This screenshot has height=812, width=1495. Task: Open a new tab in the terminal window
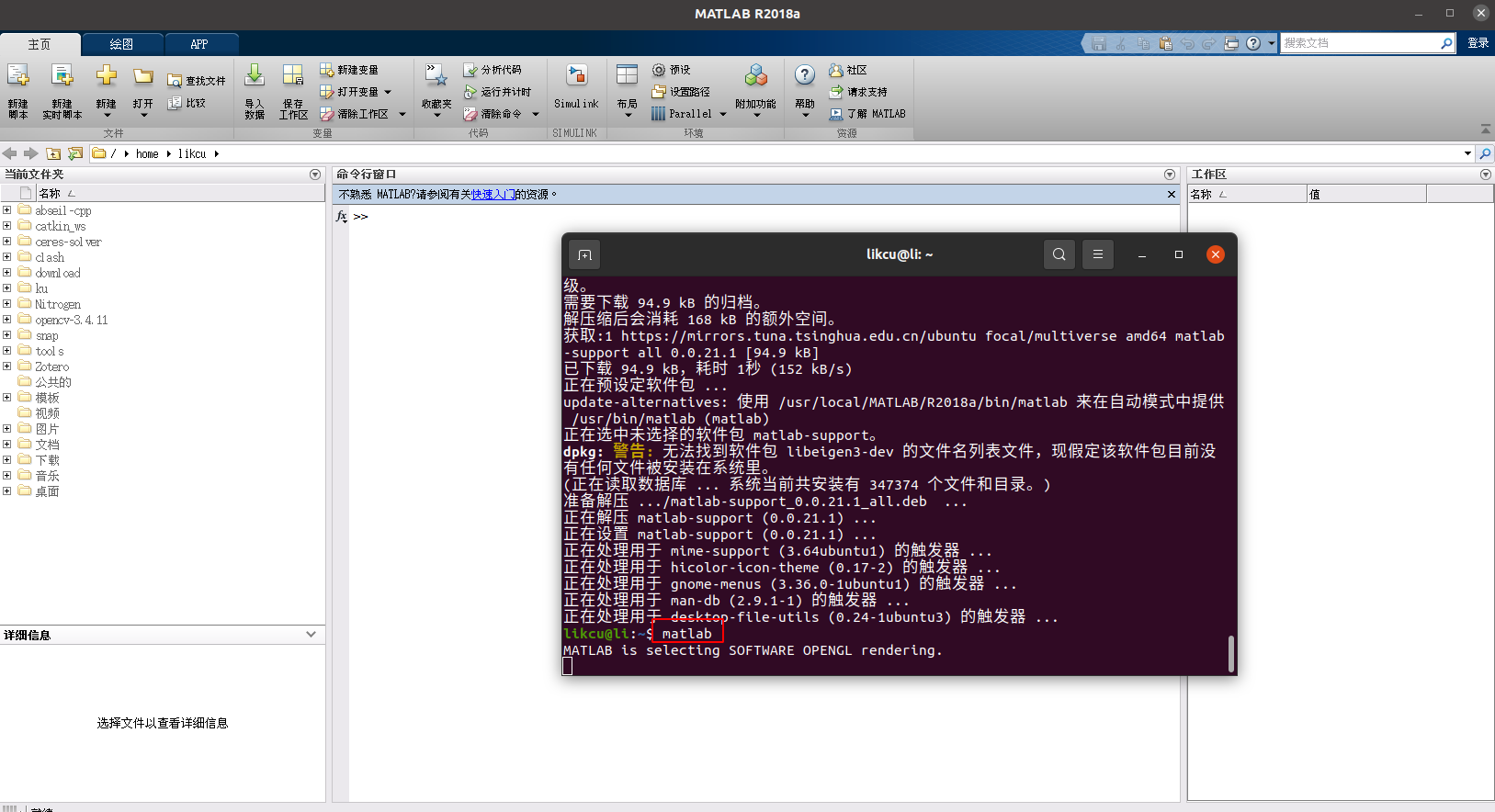point(585,254)
